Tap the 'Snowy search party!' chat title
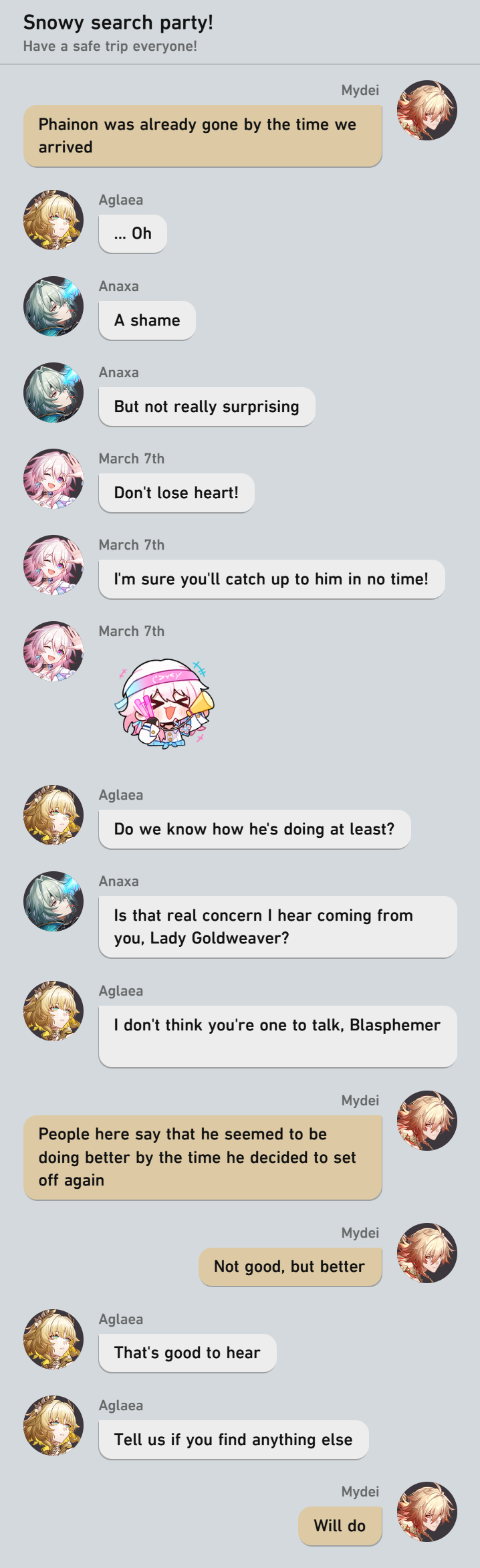The height and width of the screenshot is (1568, 480). click(x=118, y=23)
